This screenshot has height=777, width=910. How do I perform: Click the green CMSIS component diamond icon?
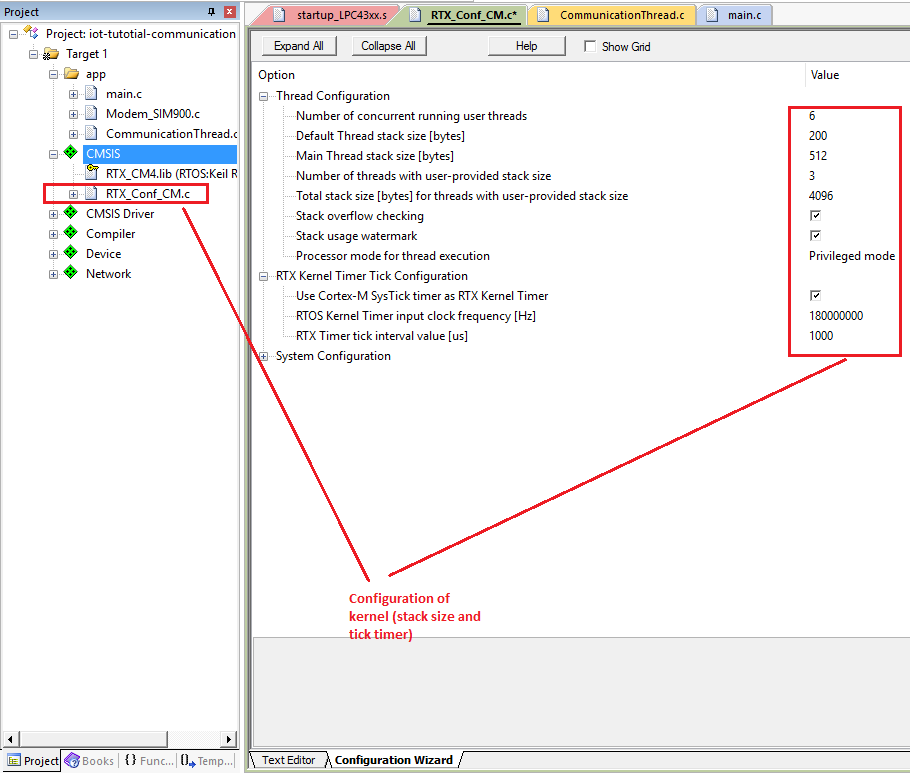click(x=70, y=154)
